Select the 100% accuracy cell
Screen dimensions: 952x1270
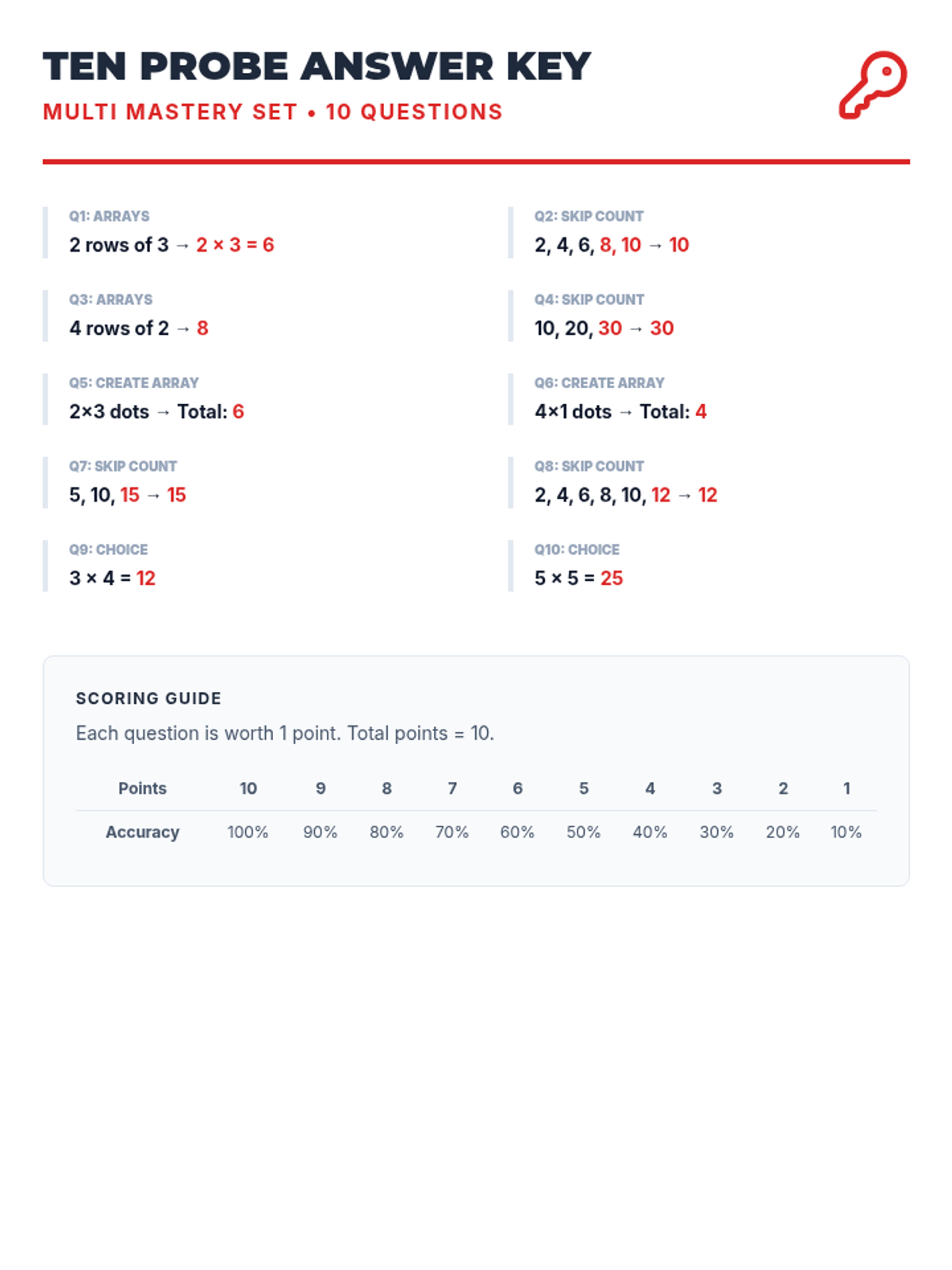tap(248, 832)
